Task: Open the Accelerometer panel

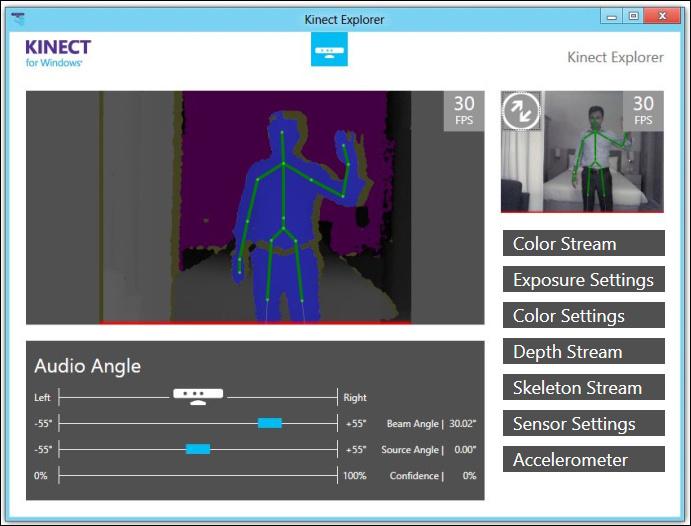Action: coord(583,459)
